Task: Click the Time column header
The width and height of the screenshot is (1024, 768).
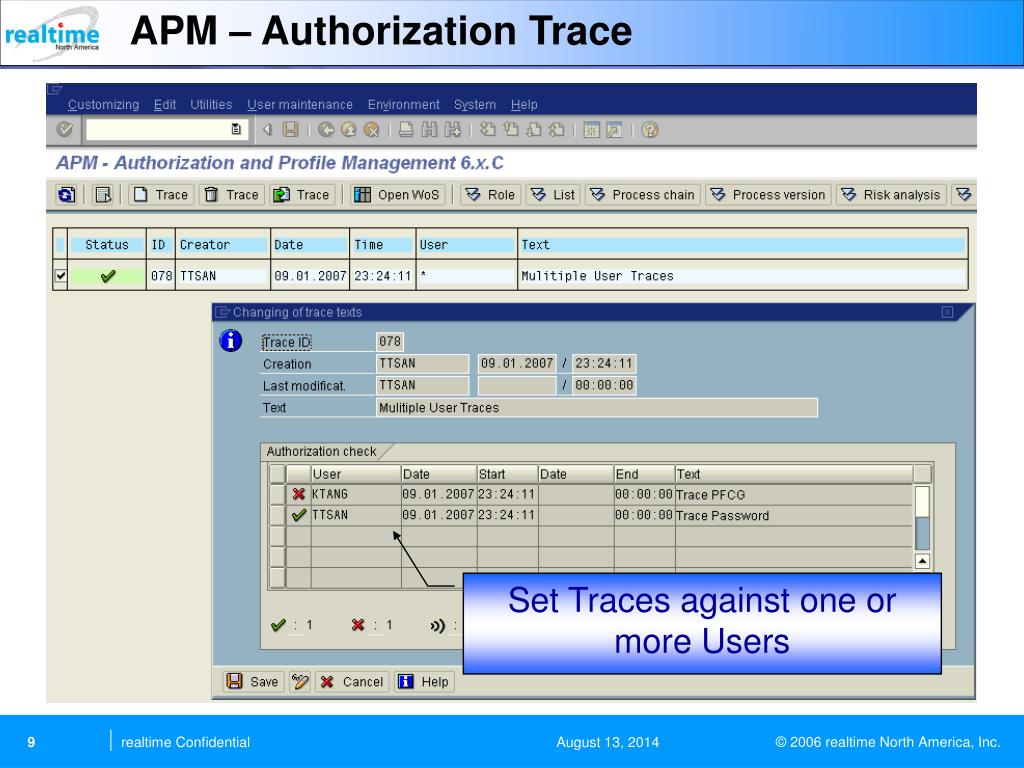Action: 383,245
